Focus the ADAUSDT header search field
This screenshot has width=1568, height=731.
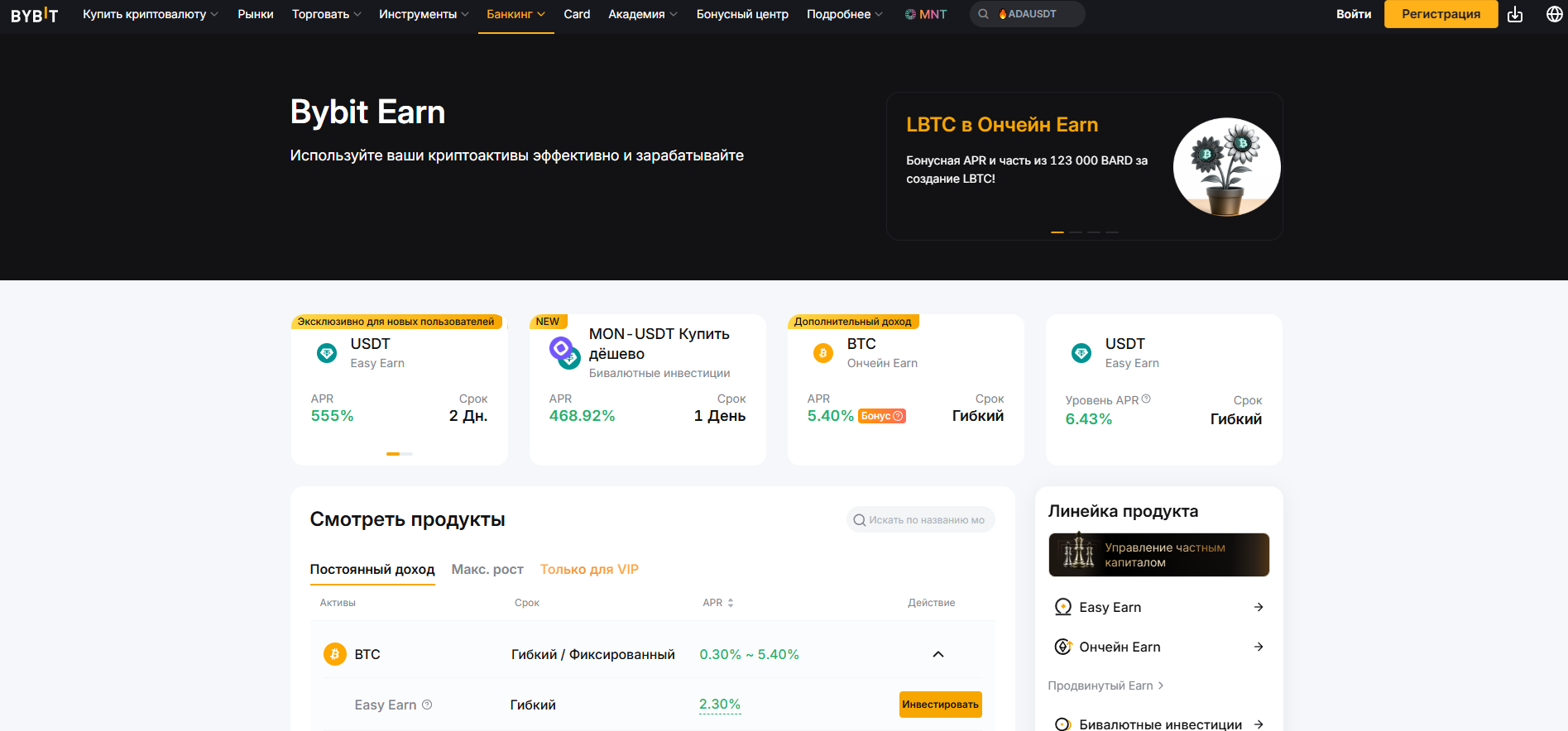click(1027, 14)
